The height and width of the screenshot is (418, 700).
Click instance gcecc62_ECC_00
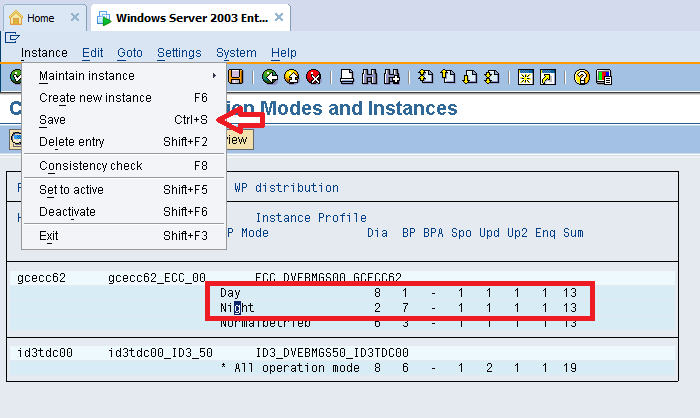point(157,278)
